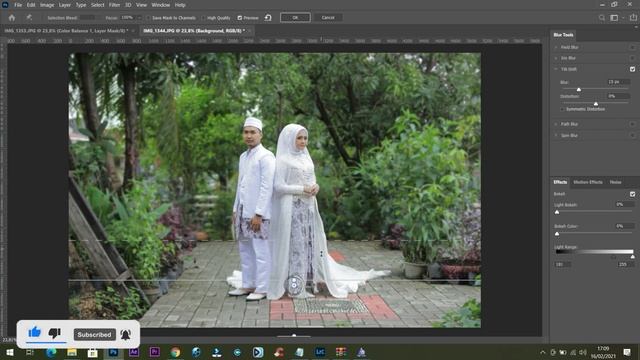The image size is (640, 360).
Task: Enable the Path Blur checkbox
Action: (632, 124)
